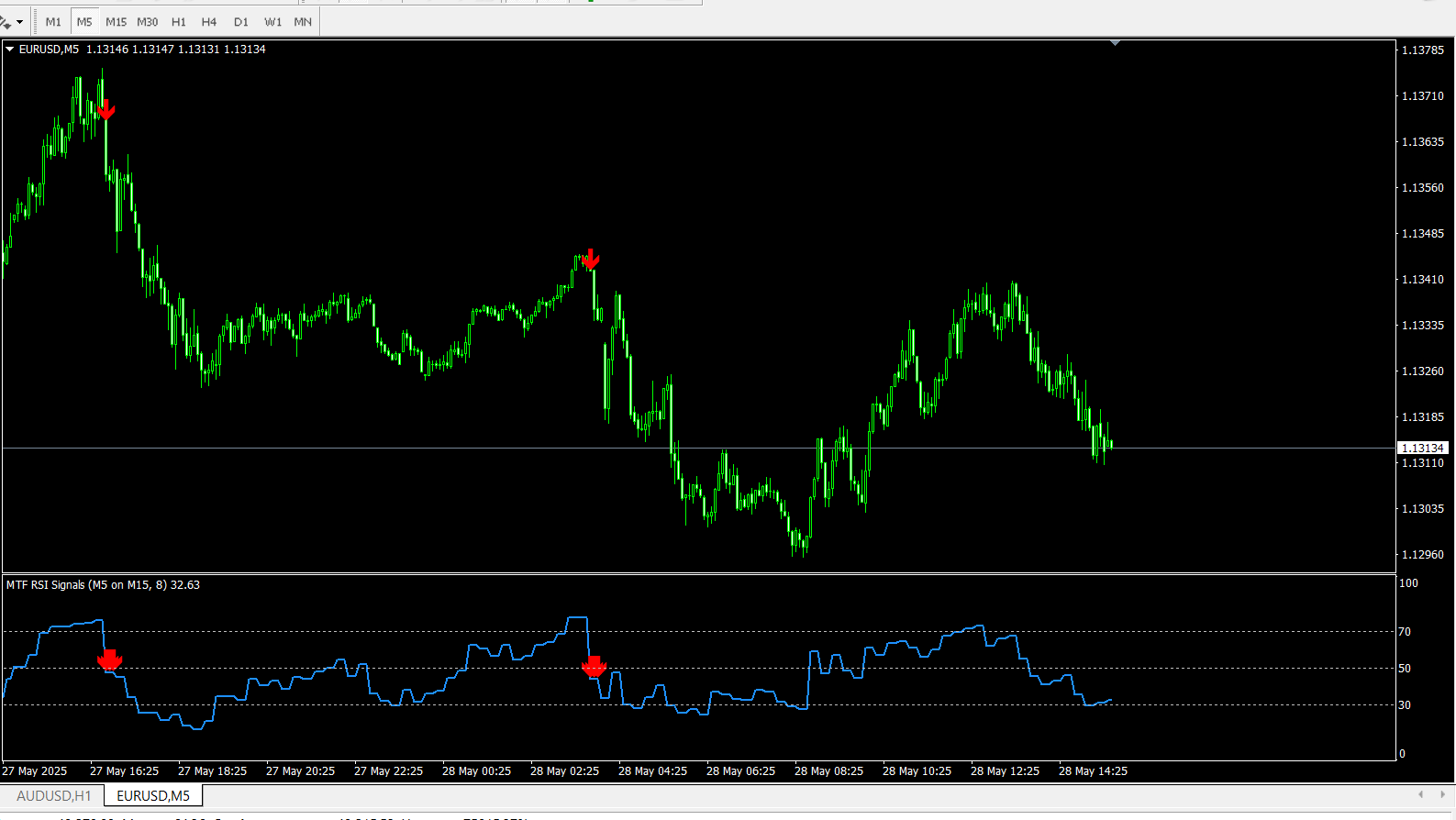Click the RSI 30 level label
Viewport: 1456px width, 820px height.
[1405, 705]
